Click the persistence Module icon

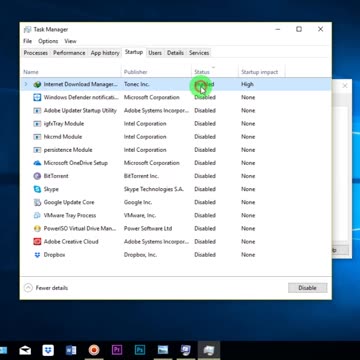pos(37,150)
